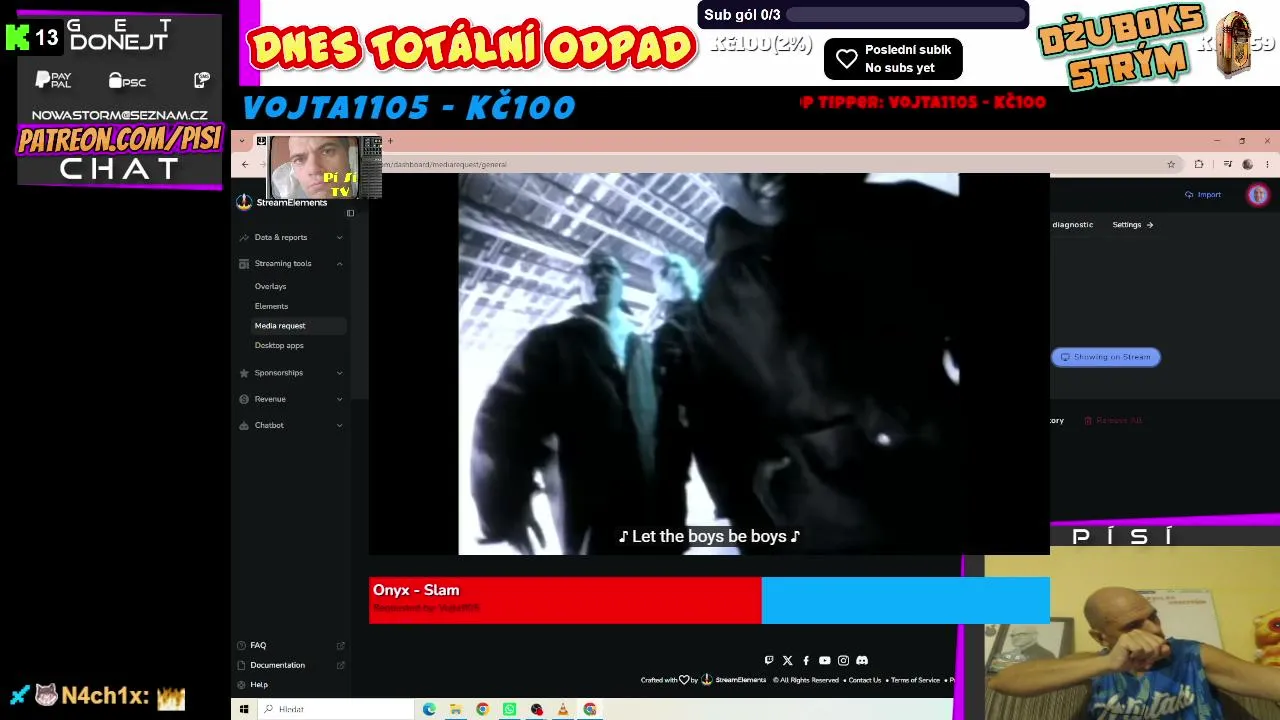The image size is (1280, 720).
Task: Open the Settings tab
Action: (1132, 225)
